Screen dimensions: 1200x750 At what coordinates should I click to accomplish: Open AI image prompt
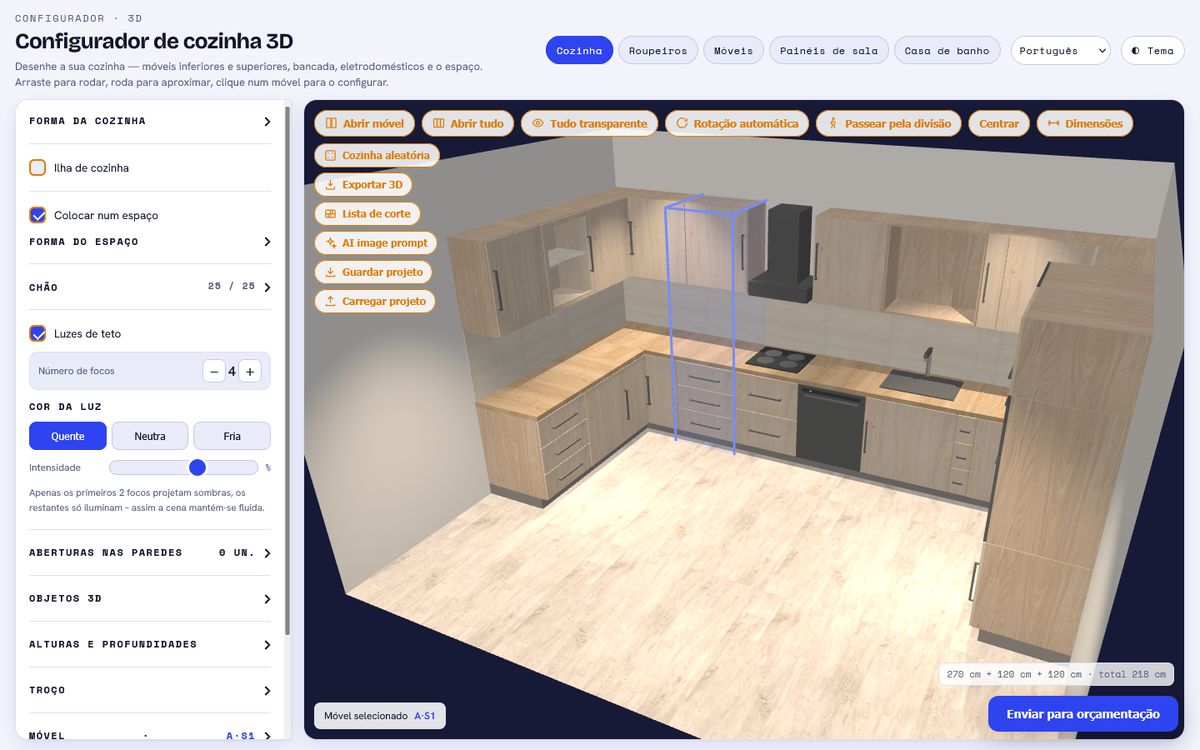[376, 243]
